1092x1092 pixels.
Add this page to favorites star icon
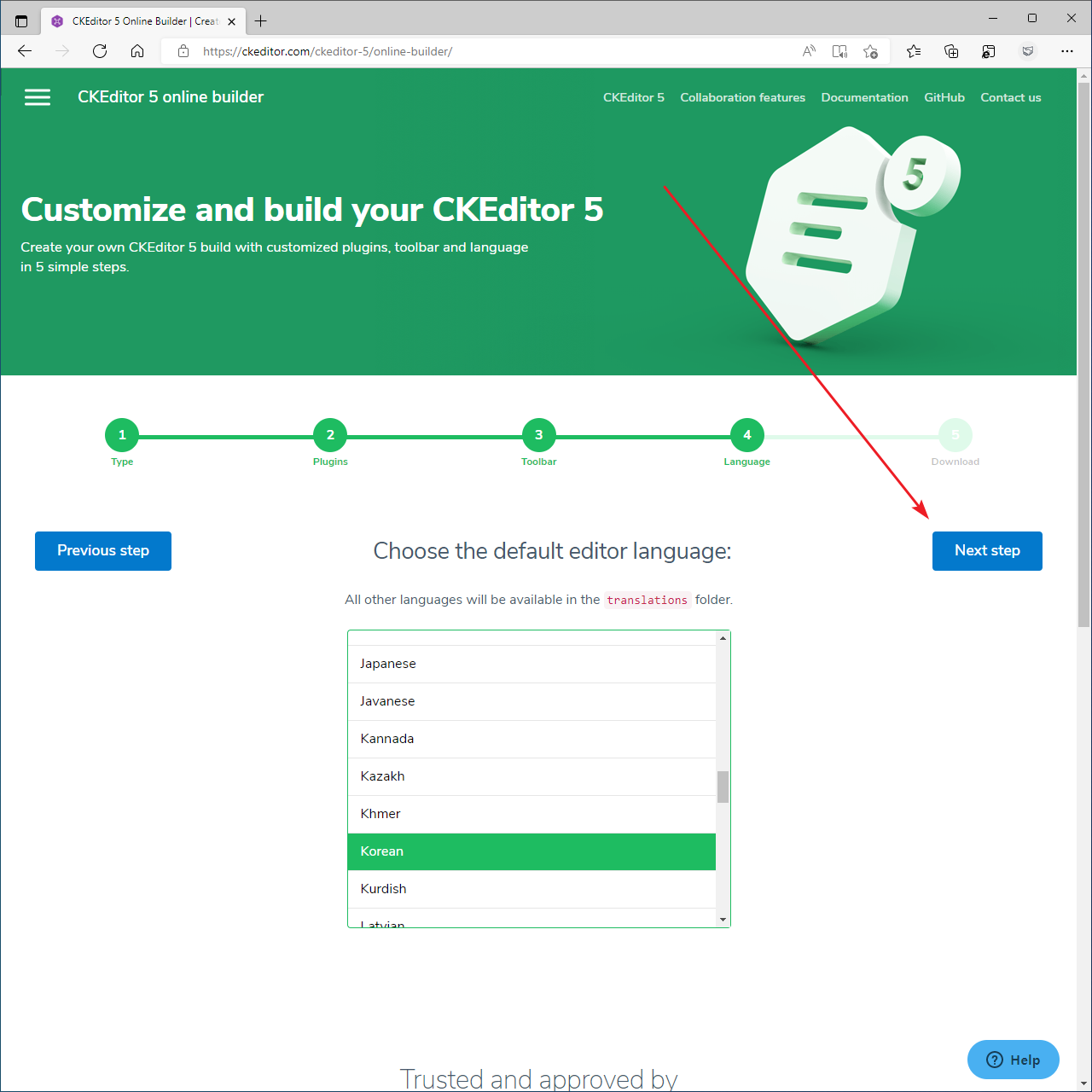(x=870, y=51)
